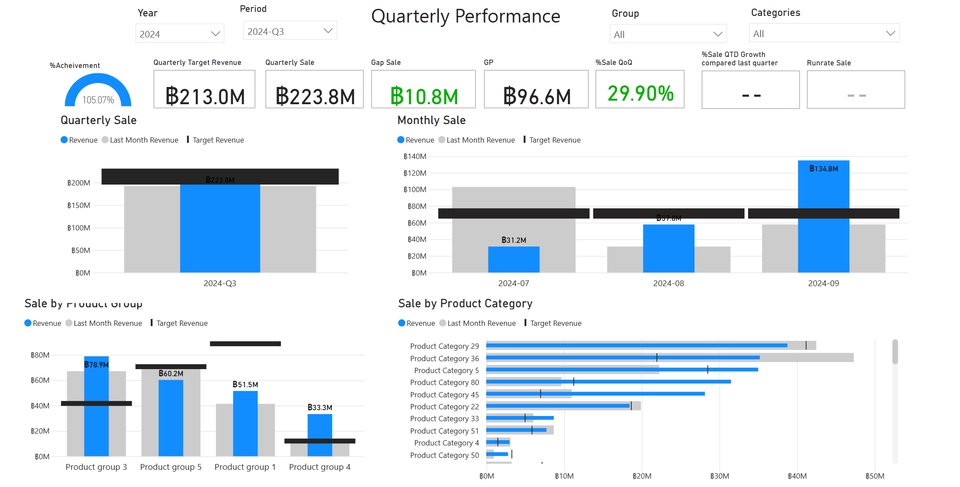Open the Year 2024 dropdown

point(179,34)
